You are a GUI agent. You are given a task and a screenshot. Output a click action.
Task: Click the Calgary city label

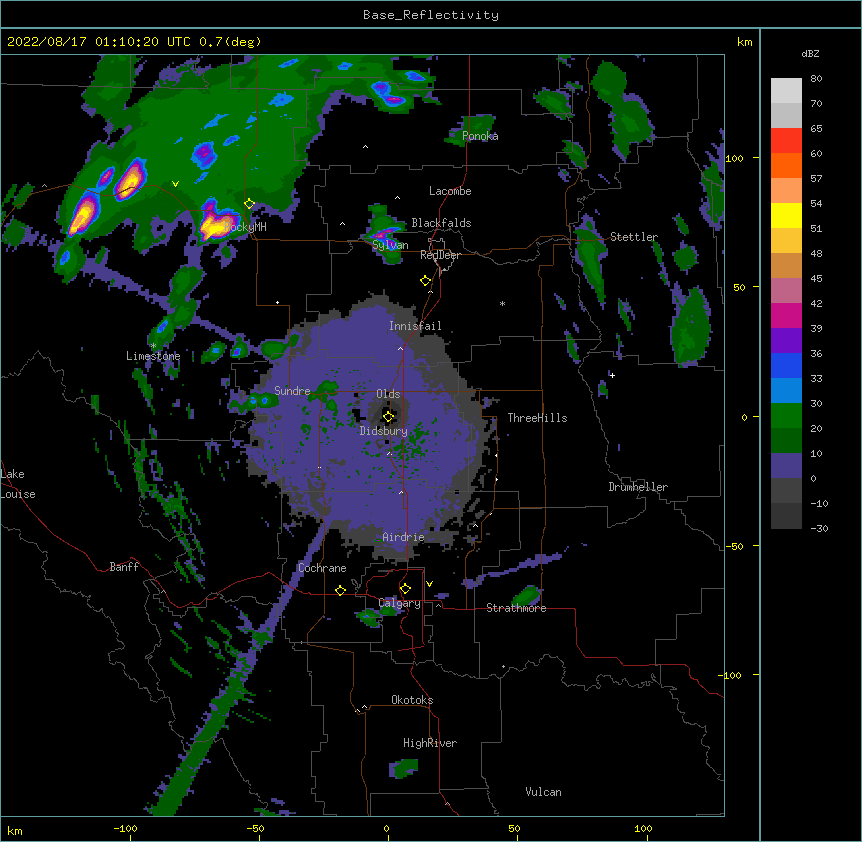(x=400, y=603)
